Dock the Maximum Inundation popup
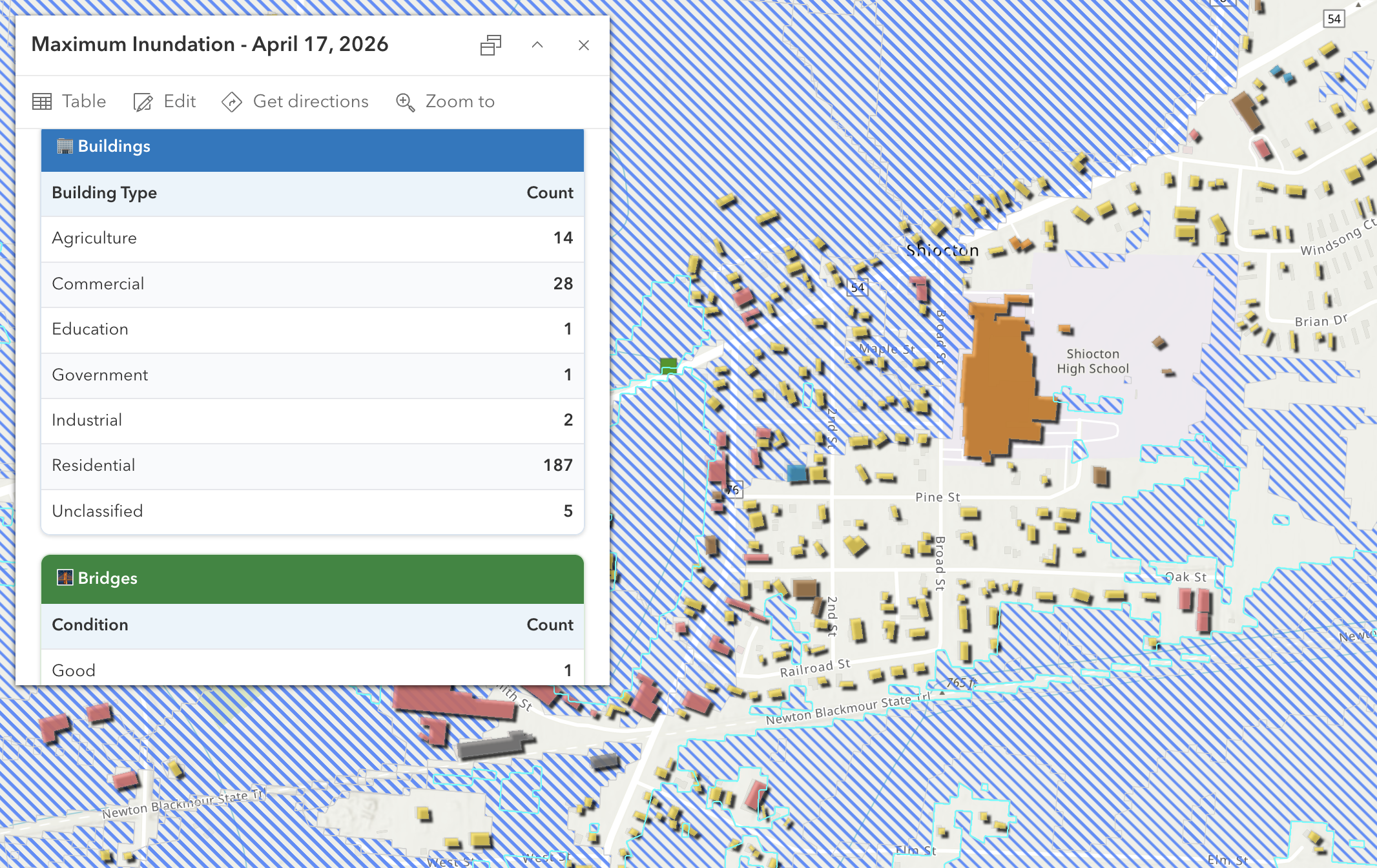Screen dimensions: 1377x868 [491, 45]
